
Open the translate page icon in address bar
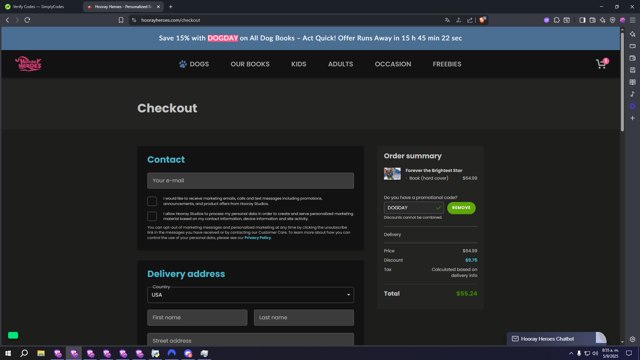pyautogui.click(x=447, y=20)
